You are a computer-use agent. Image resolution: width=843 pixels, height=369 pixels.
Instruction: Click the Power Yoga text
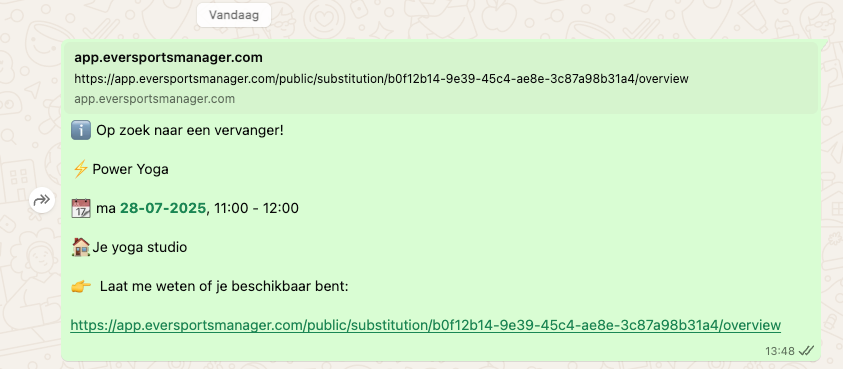coord(131,169)
